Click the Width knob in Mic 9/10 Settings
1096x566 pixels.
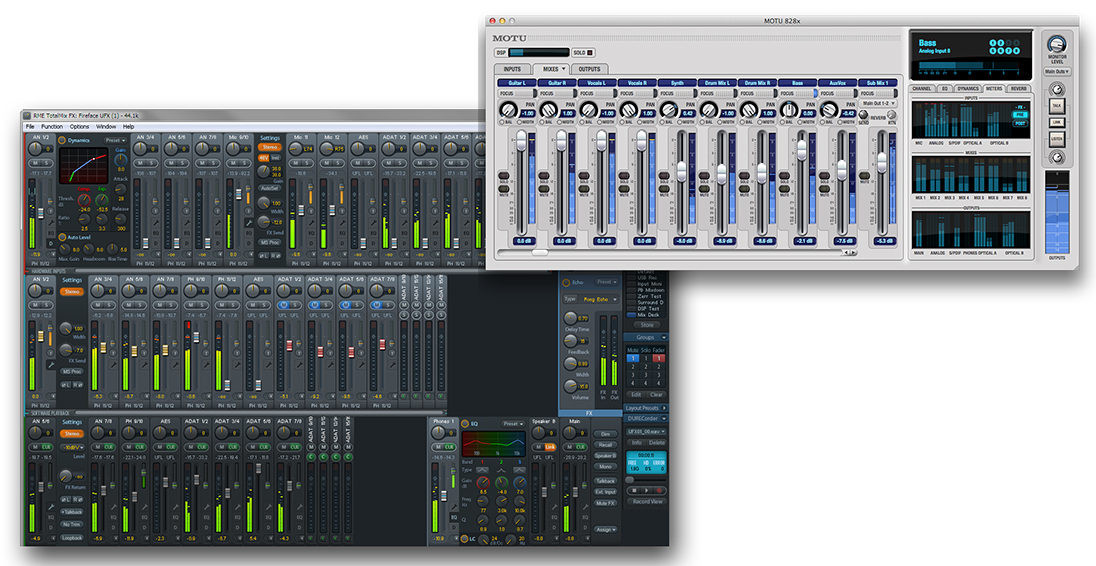[x=264, y=203]
